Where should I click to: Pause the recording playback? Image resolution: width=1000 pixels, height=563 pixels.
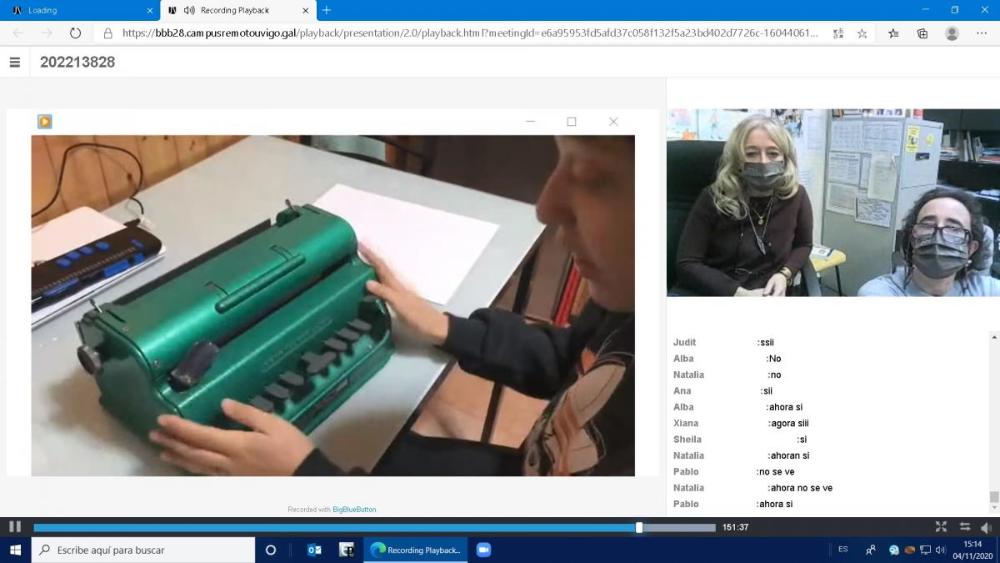(x=15, y=527)
